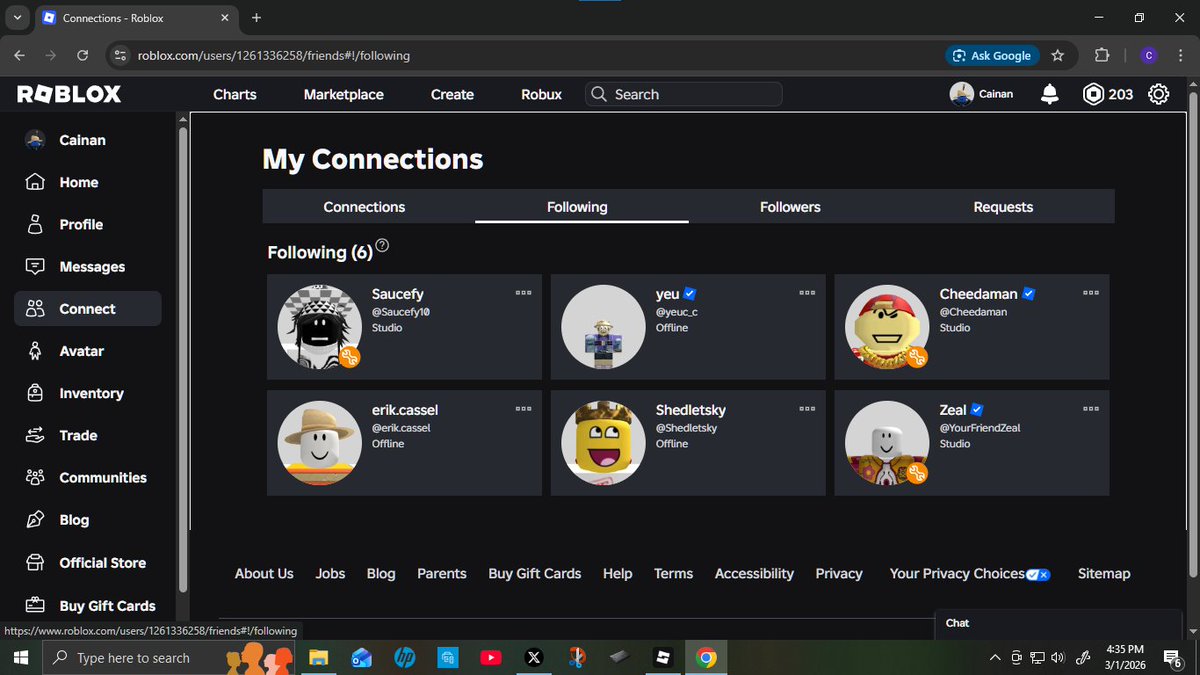Click the Communities icon in sidebar
Image resolution: width=1200 pixels, height=675 pixels.
35,477
